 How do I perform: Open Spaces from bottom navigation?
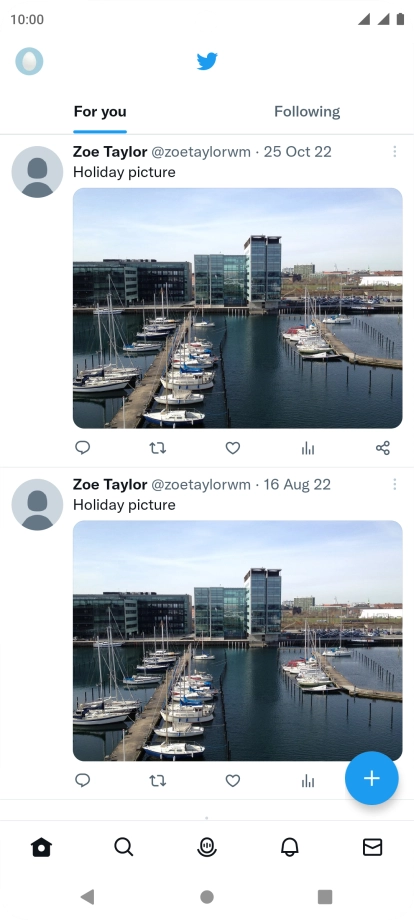click(x=207, y=847)
